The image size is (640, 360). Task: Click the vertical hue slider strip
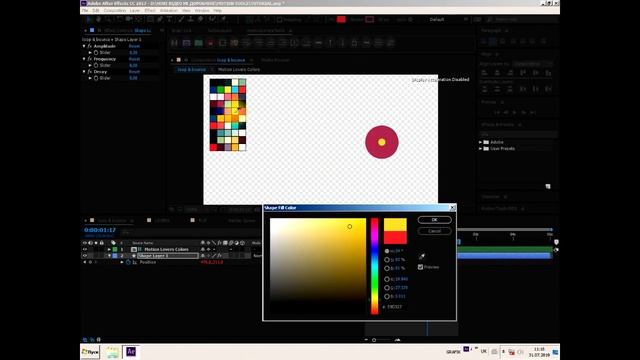(374, 266)
